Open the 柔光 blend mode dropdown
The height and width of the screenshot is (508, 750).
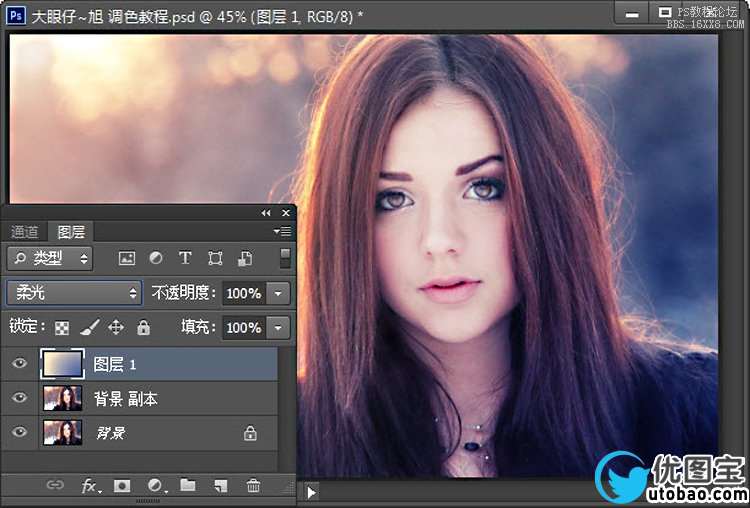[x=74, y=293]
